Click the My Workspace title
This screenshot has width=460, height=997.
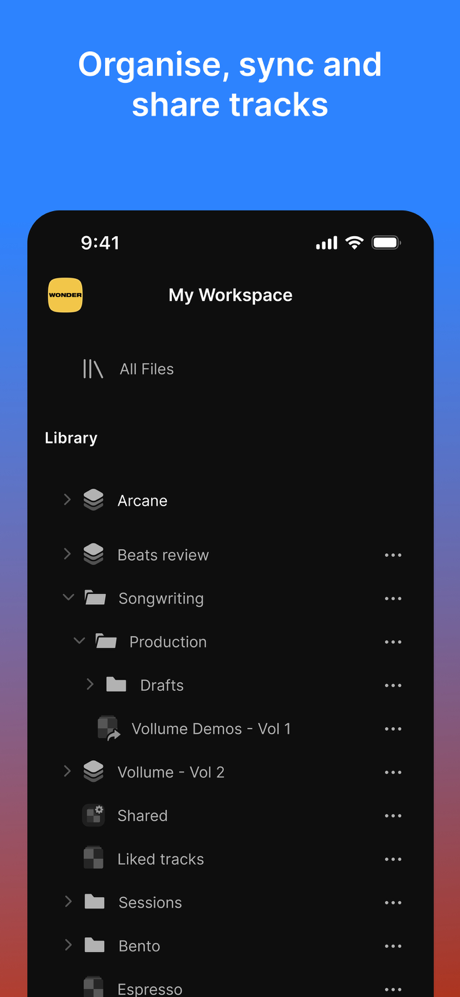pos(230,295)
